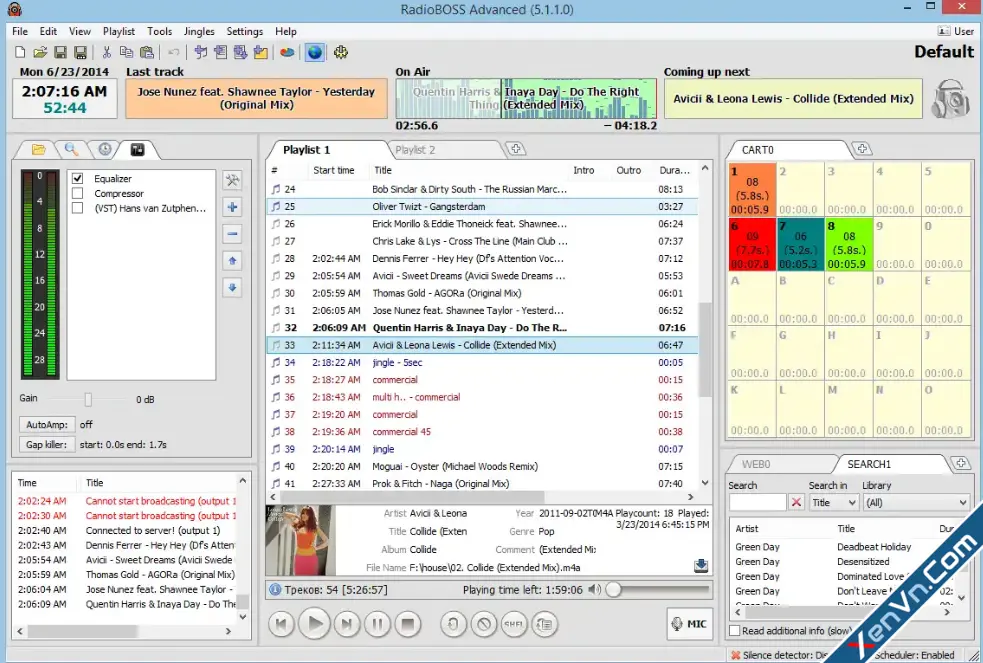The image size is (983, 663).
Task: Open the Jingles menu
Action: 199,31
